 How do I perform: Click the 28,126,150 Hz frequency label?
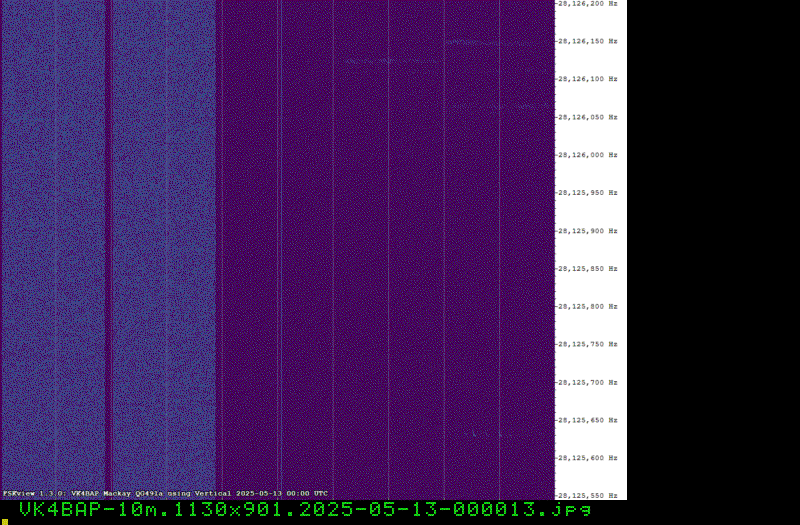tap(588, 41)
